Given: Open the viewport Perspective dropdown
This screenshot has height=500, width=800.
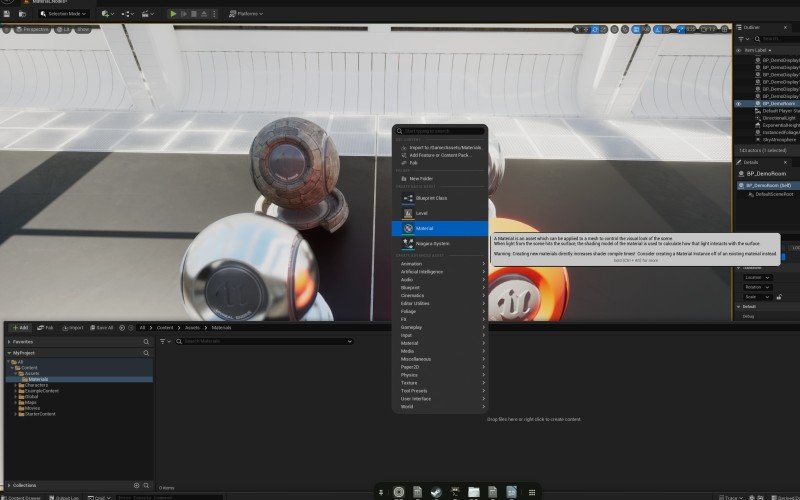Looking at the screenshot, I should pos(32,30).
